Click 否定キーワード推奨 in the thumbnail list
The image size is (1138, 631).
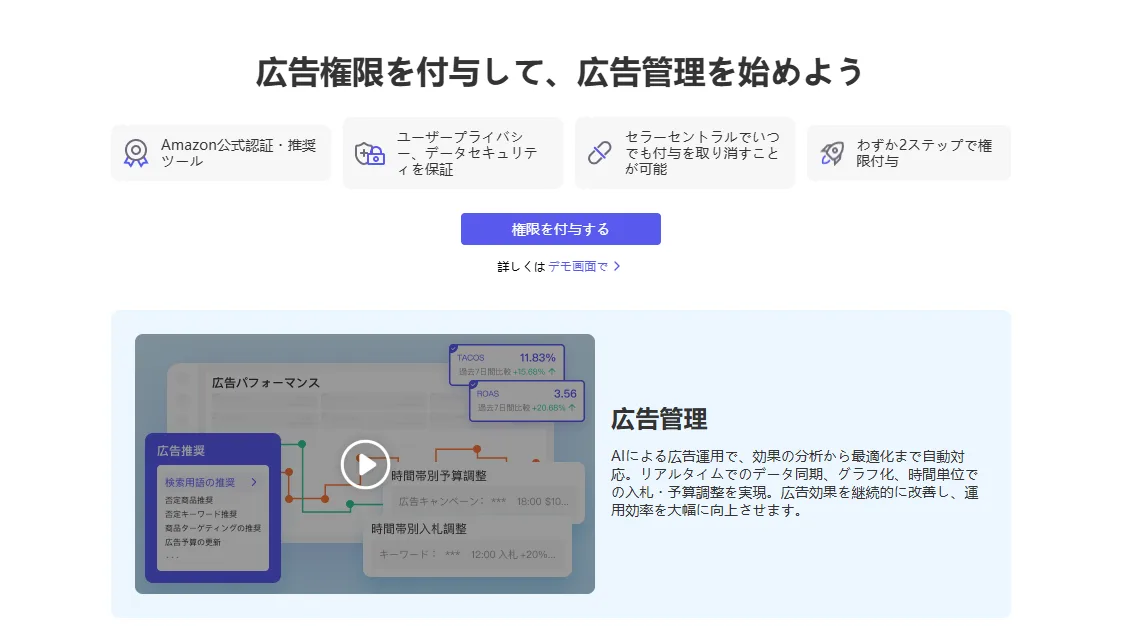click(x=201, y=514)
